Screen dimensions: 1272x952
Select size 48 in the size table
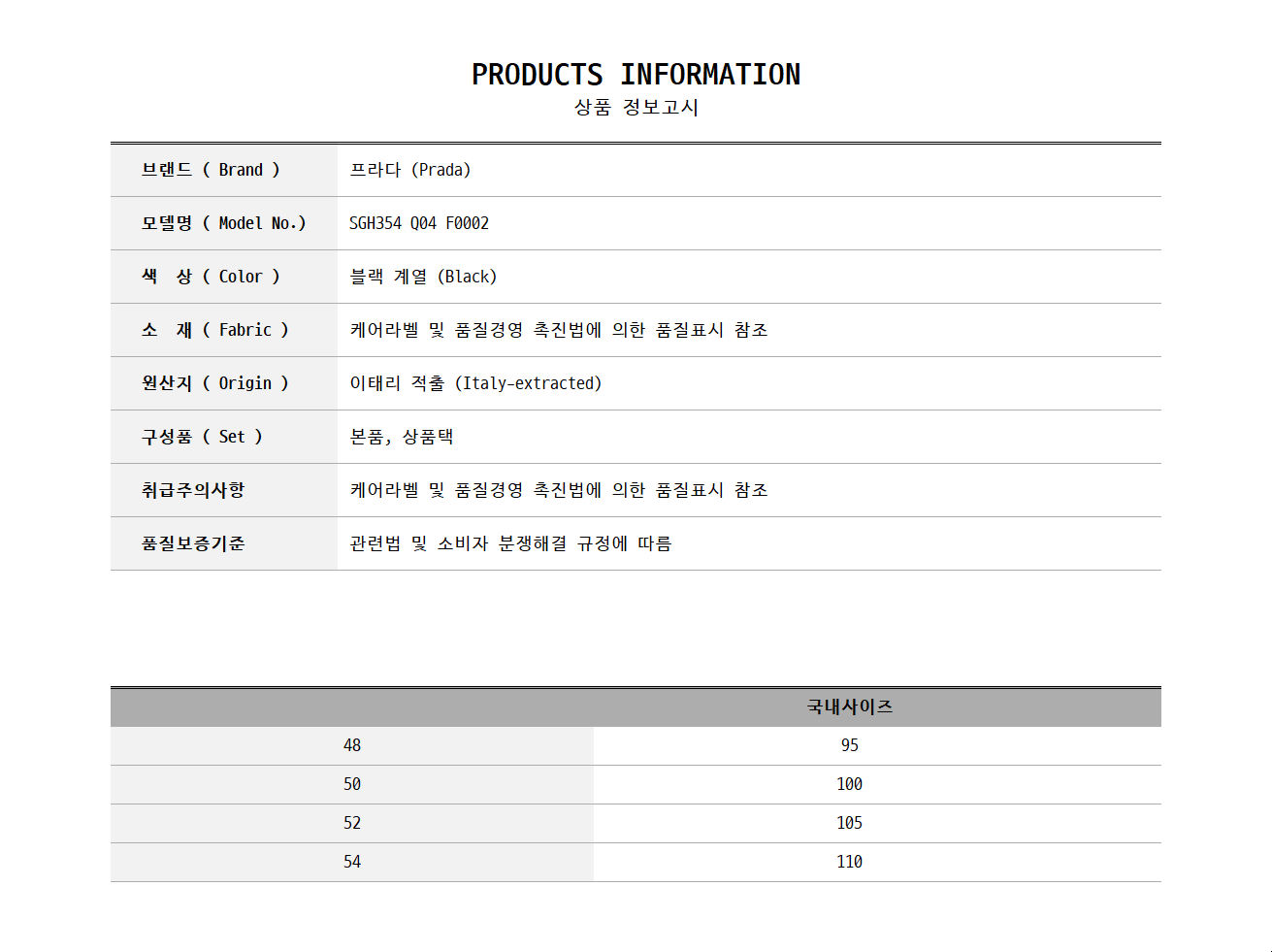point(352,745)
